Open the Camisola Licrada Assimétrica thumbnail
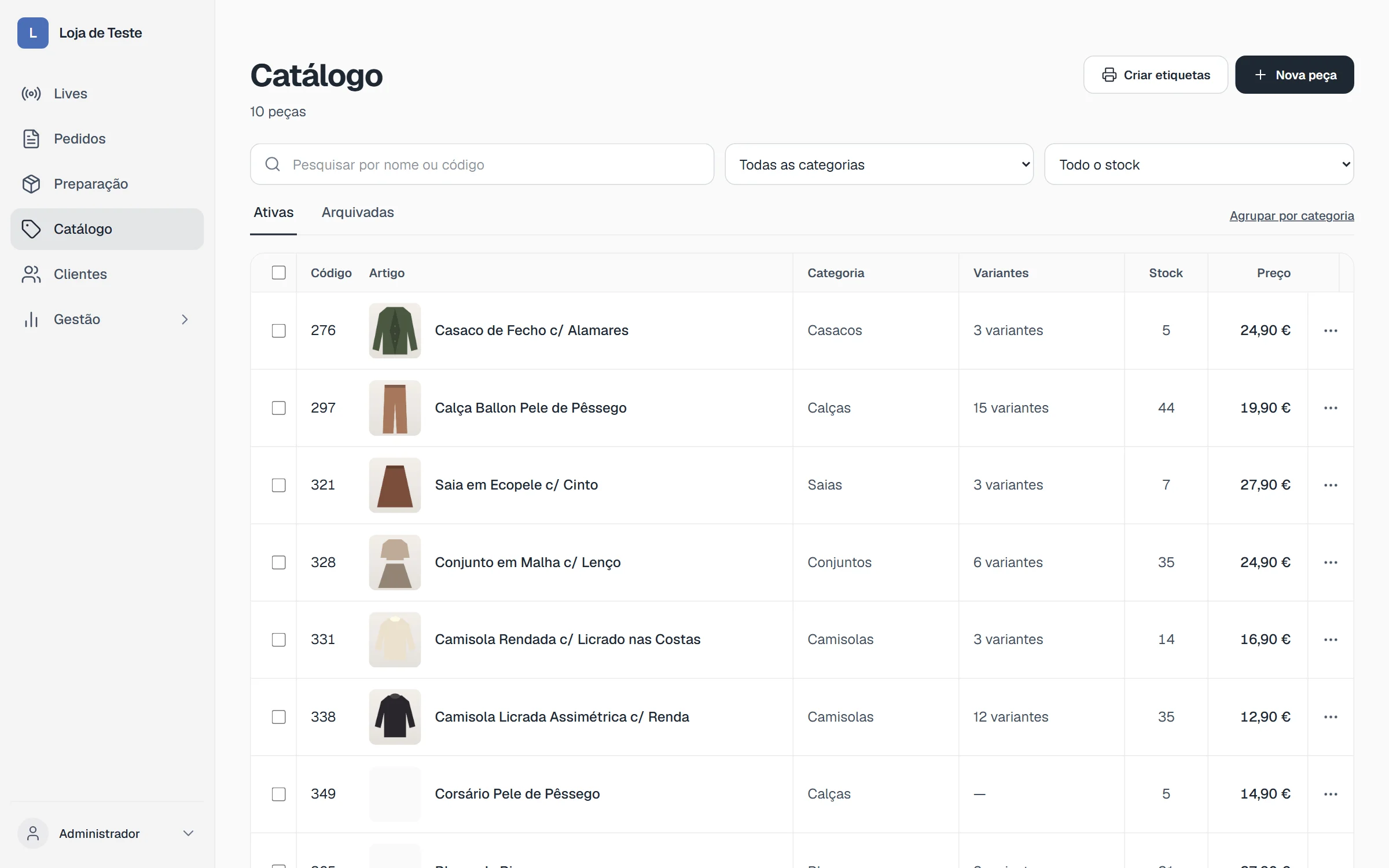The image size is (1389, 868). coord(395,717)
